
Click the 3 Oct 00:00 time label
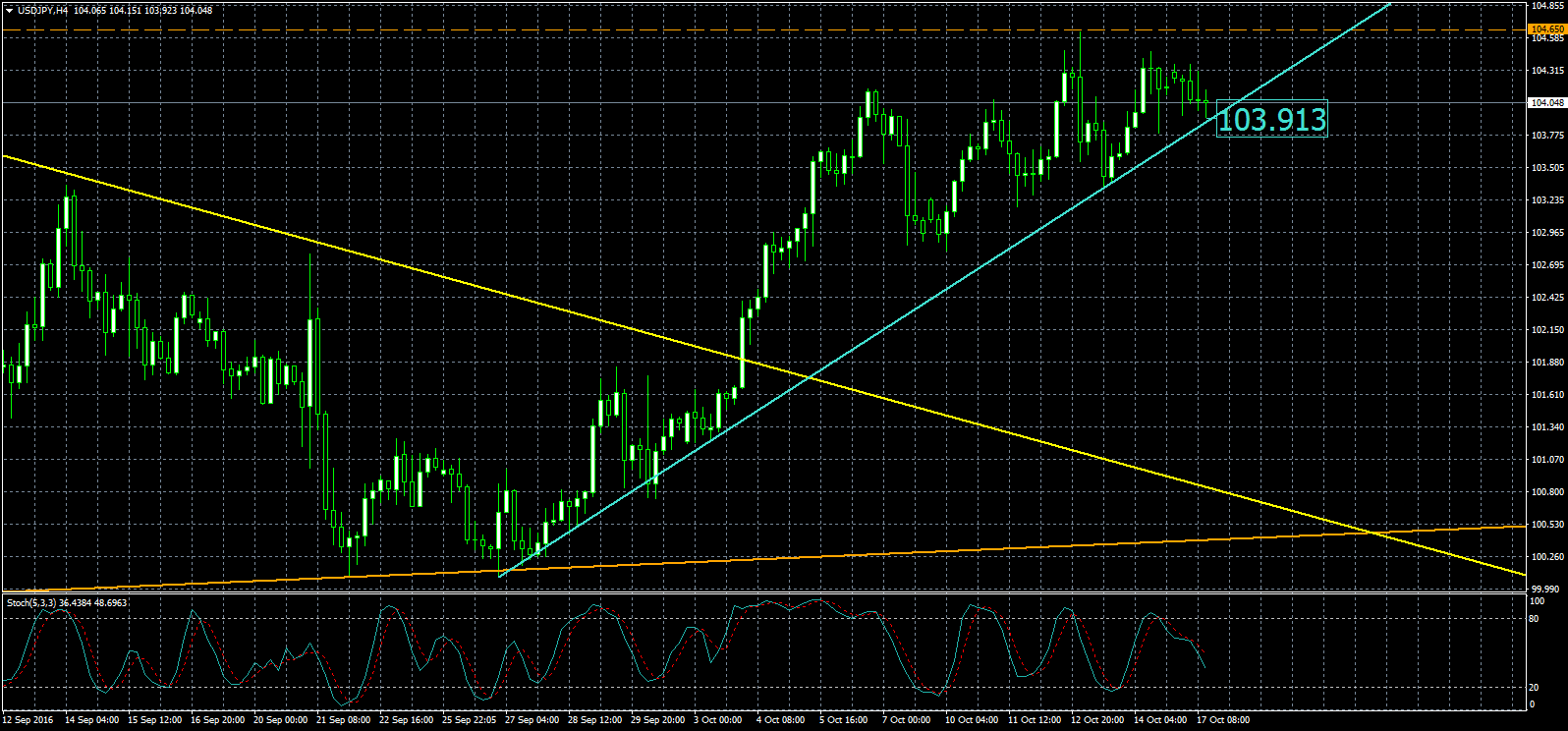(x=717, y=720)
